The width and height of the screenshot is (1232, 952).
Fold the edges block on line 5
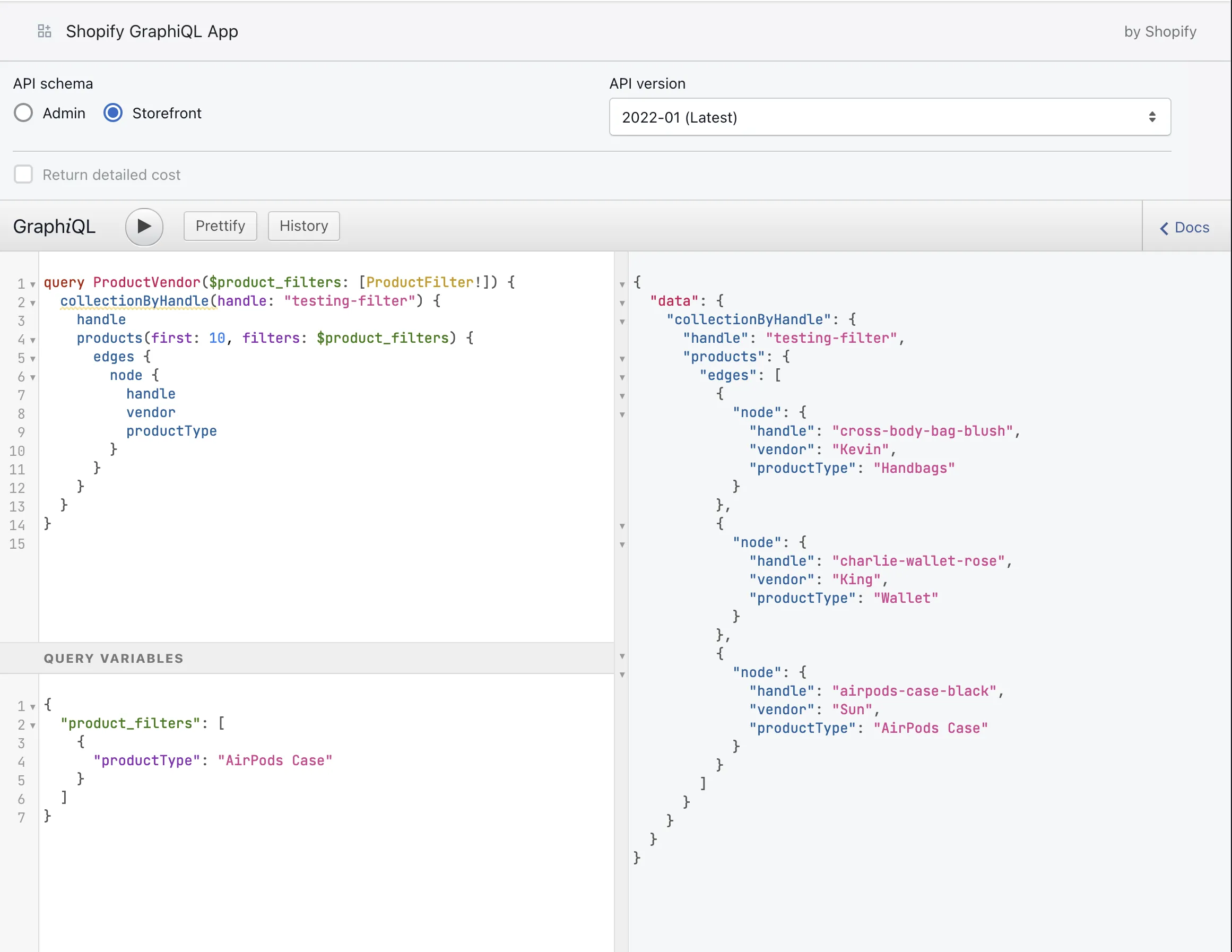click(33, 359)
